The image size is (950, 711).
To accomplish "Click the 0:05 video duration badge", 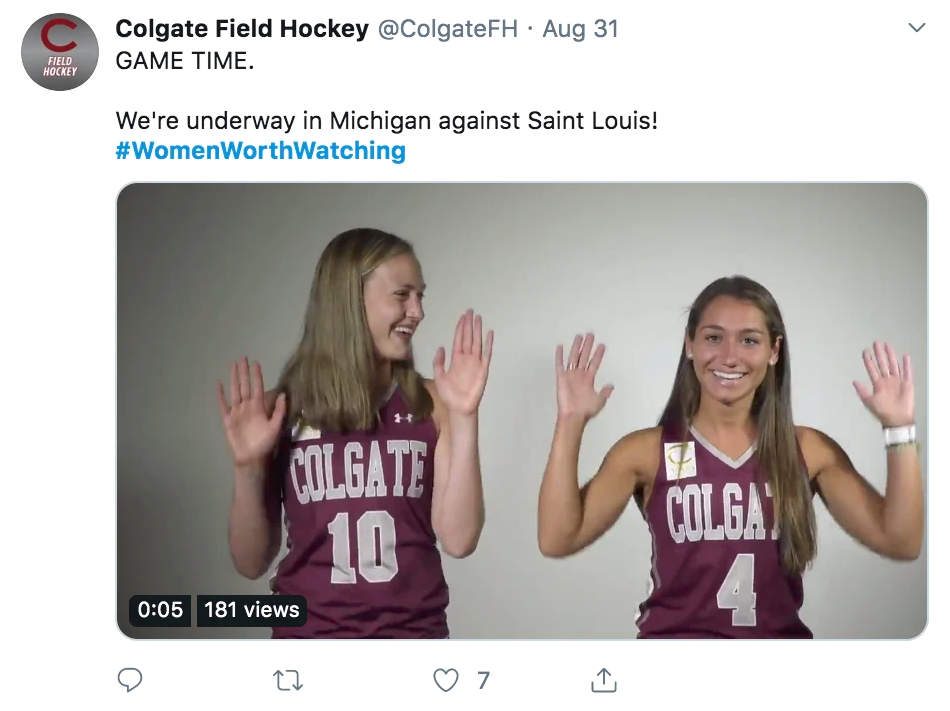I will (x=160, y=609).
